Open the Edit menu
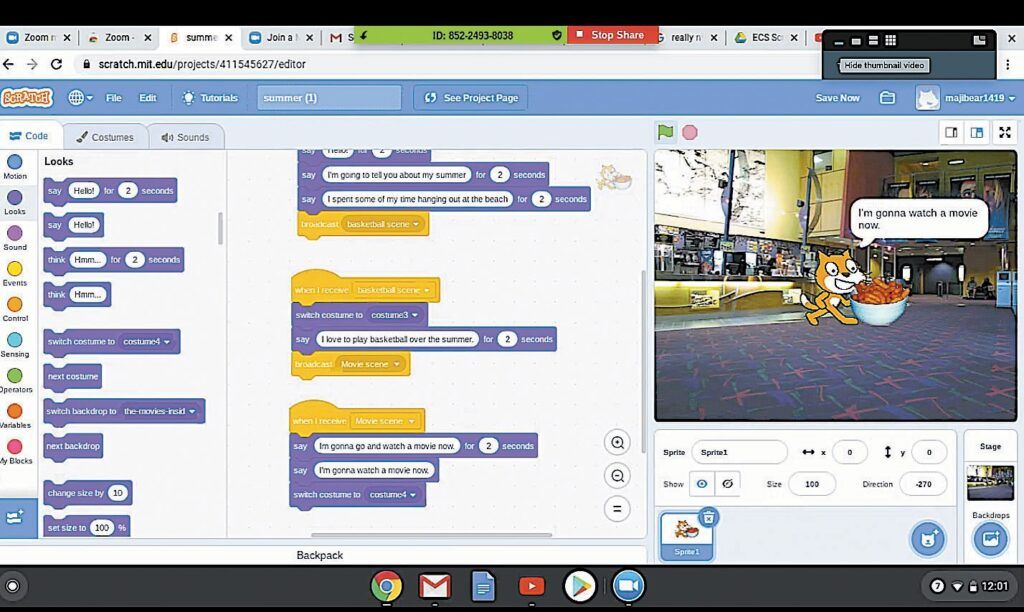This screenshot has width=1024, height=612. click(148, 98)
